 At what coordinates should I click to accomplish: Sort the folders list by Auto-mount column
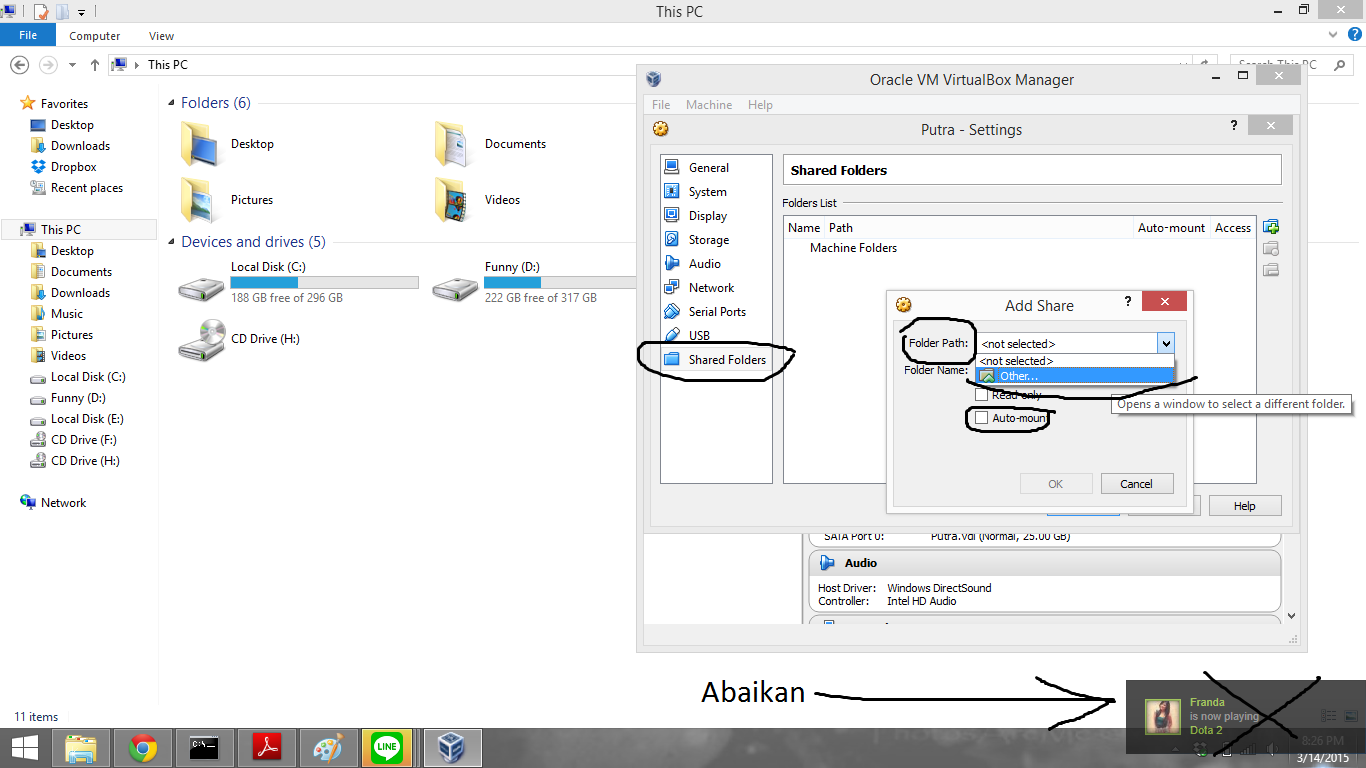click(1171, 228)
